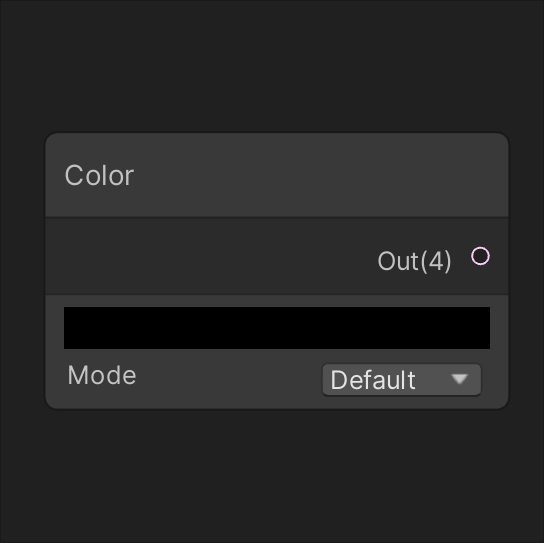Edit the node's black color value
The image size is (544, 543).
pyautogui.click(x=277, y=328)
